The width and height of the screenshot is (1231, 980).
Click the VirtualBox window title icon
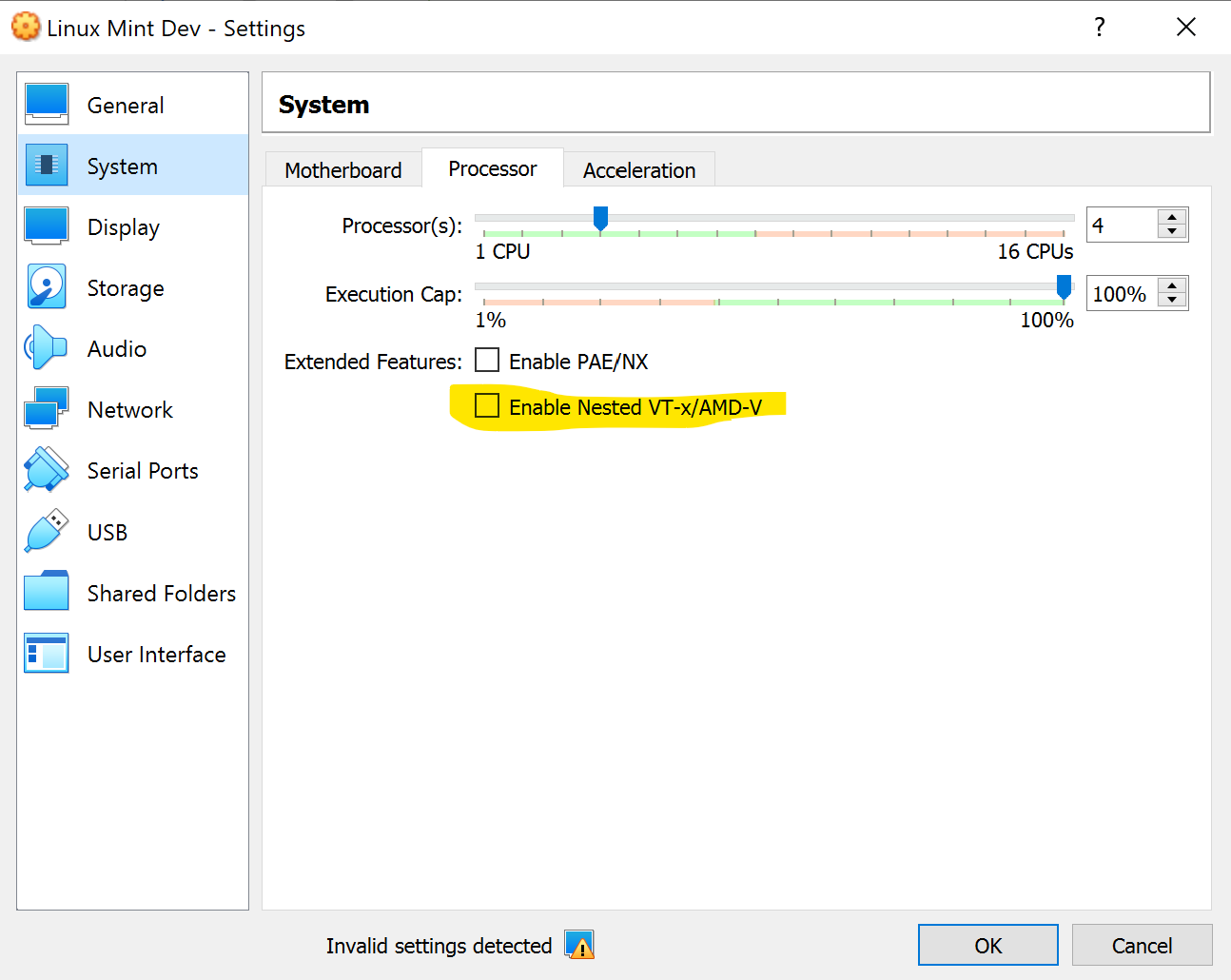point(26,28)
